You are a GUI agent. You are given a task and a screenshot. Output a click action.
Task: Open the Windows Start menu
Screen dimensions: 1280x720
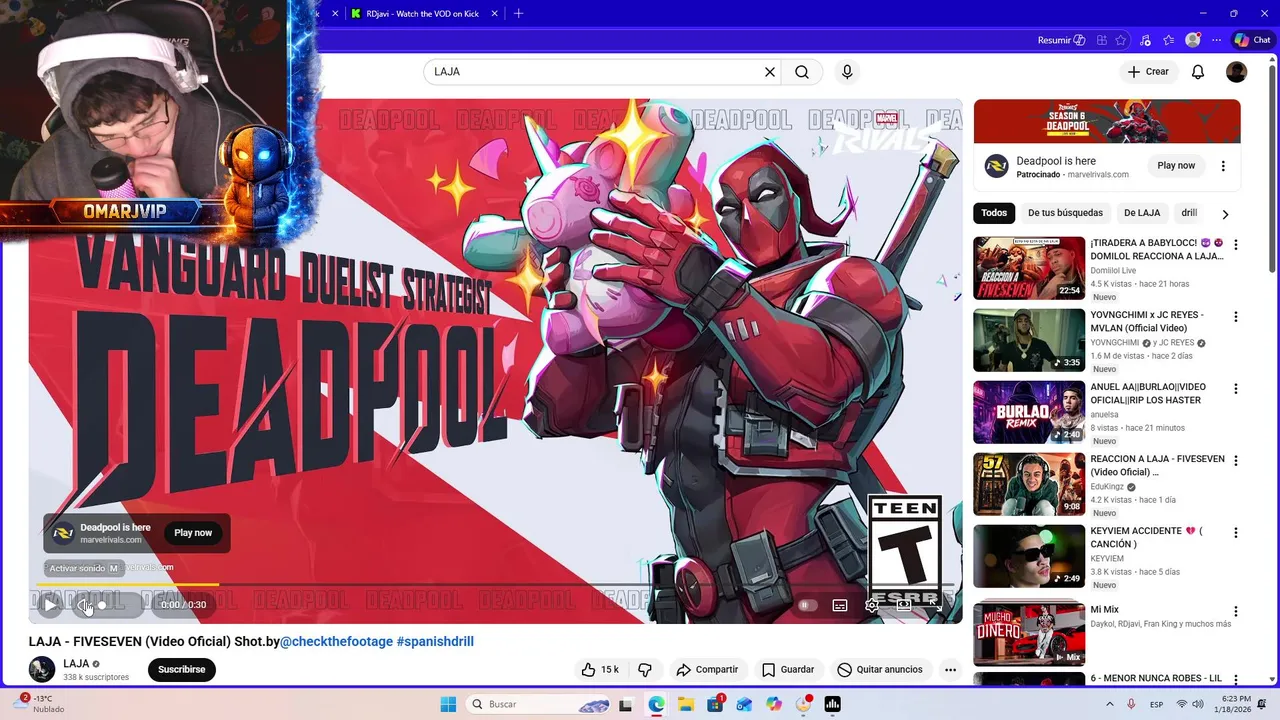[448, 704]
